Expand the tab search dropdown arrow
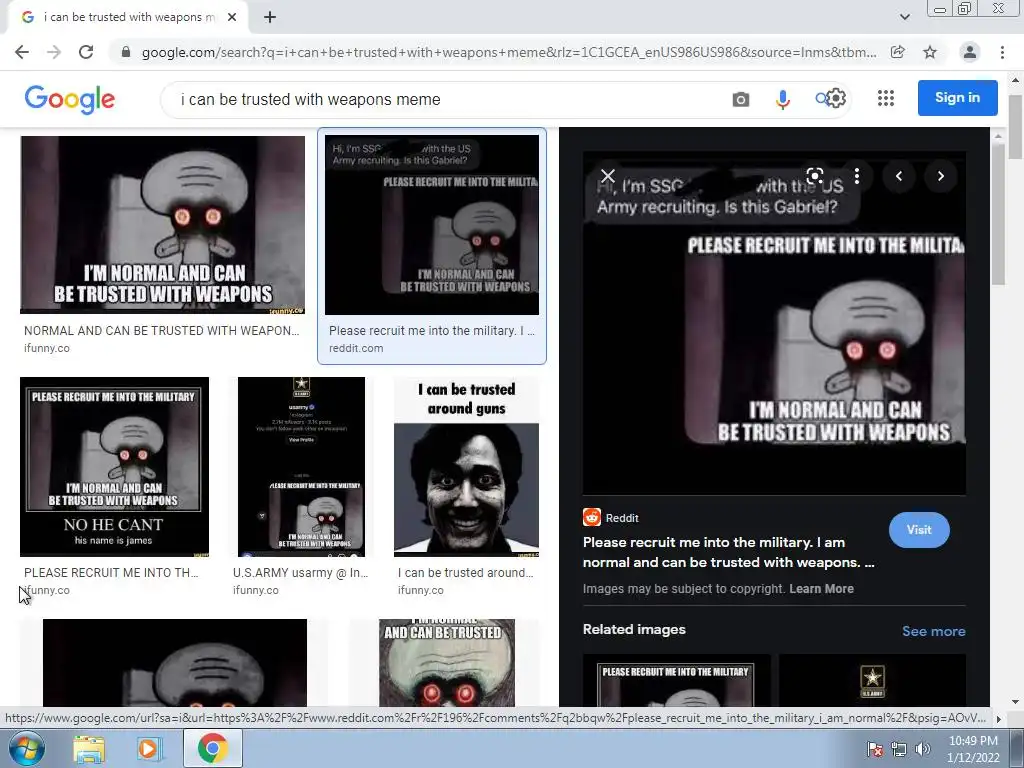 [904, 17]
